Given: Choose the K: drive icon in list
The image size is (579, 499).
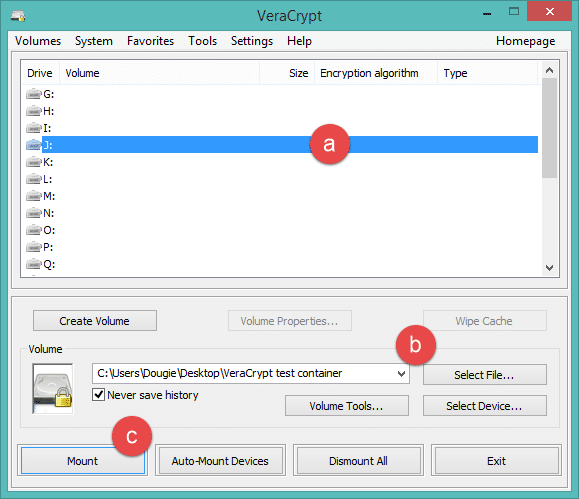Looking at the screenshot, I should tap(33, 162).
